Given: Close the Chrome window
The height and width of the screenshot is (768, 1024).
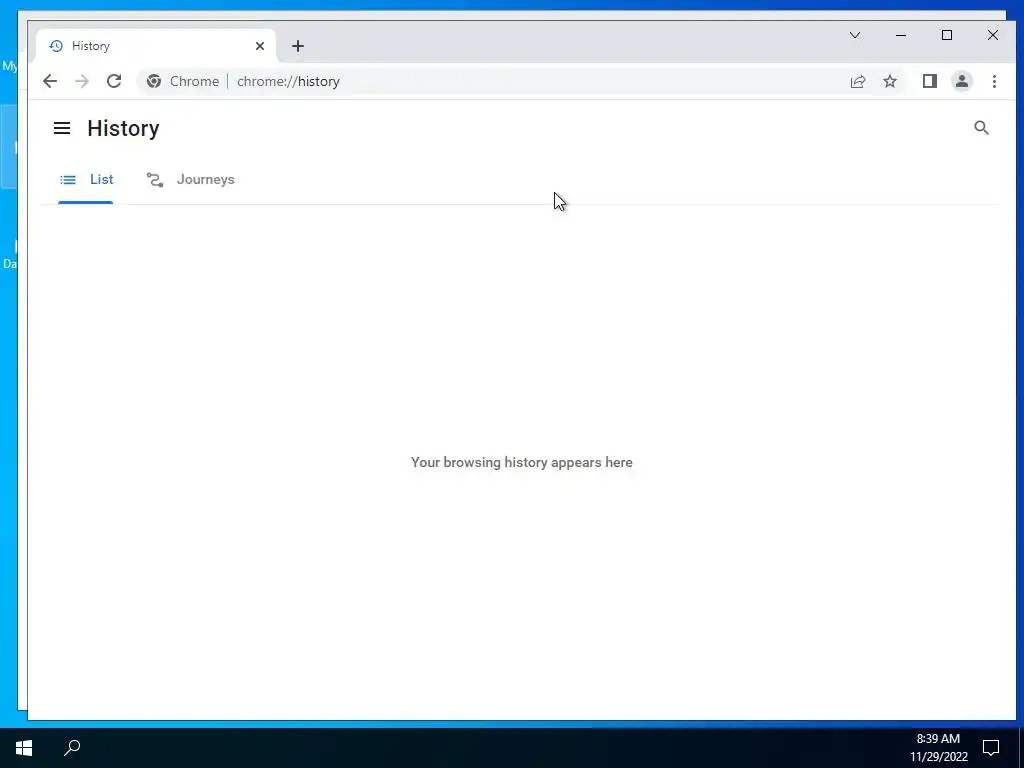Looking at the screenshot, I should (x=993, y=35).
